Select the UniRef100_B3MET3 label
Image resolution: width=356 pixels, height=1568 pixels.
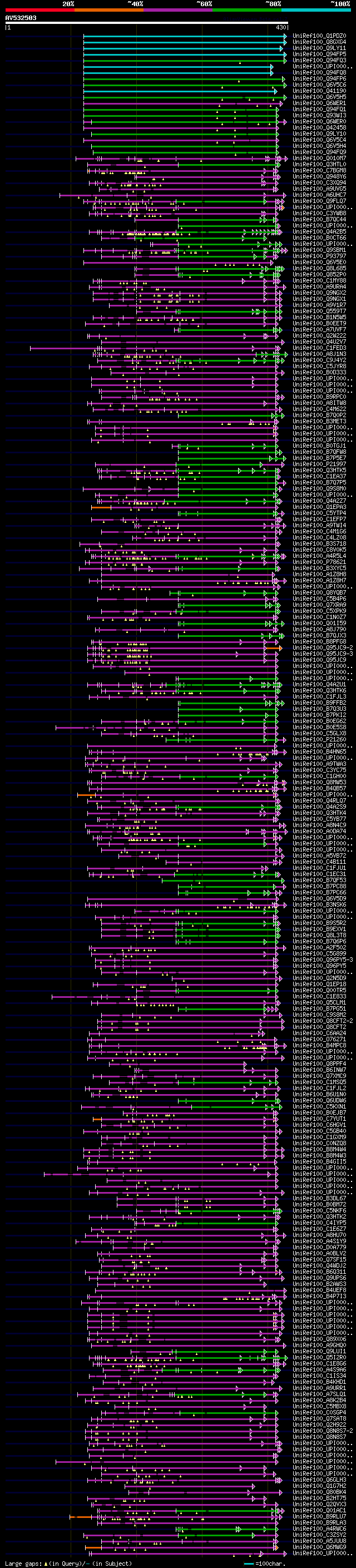(x=319, y=421)
